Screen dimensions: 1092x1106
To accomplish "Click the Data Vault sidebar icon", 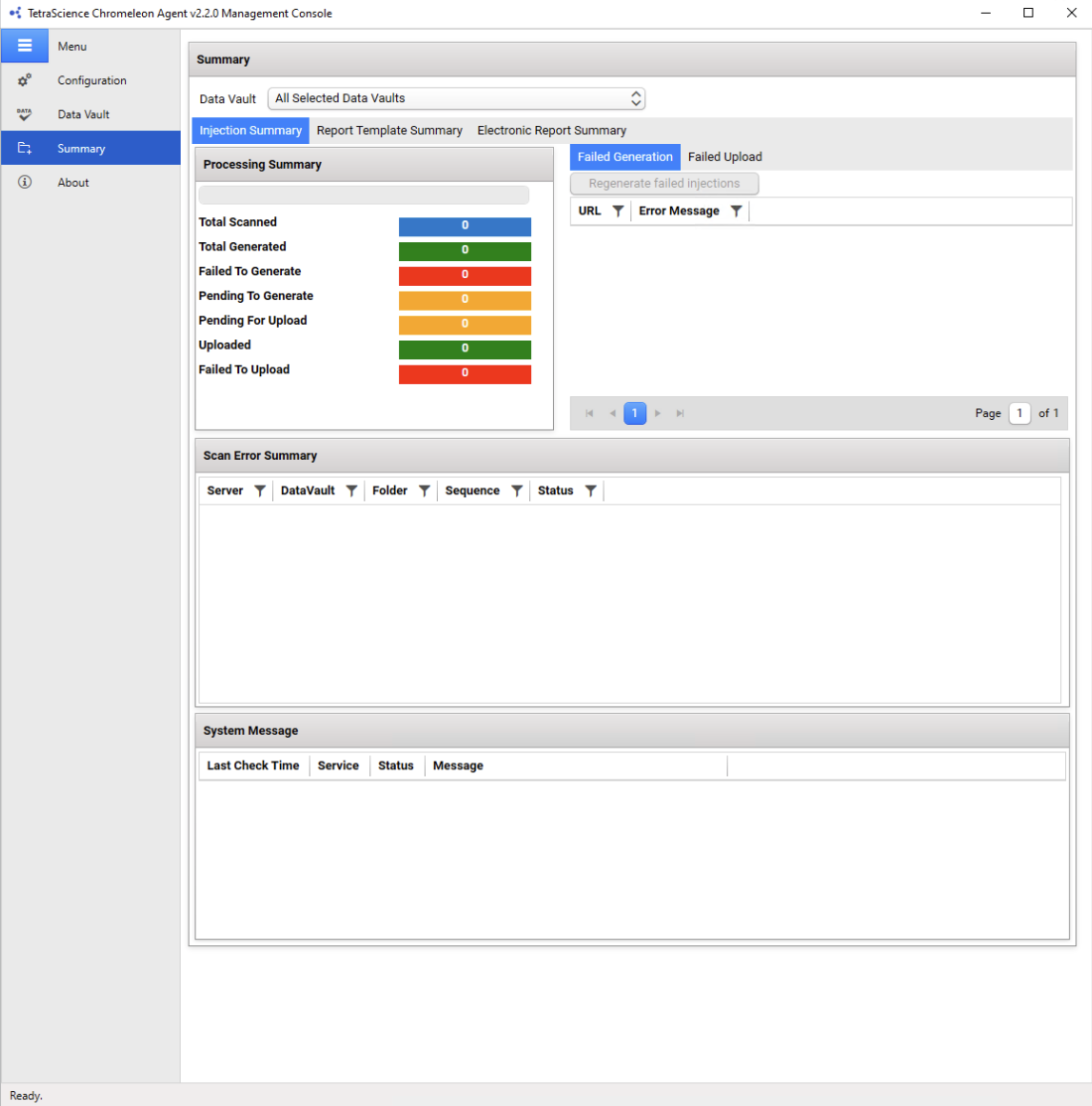I will 25,113.
